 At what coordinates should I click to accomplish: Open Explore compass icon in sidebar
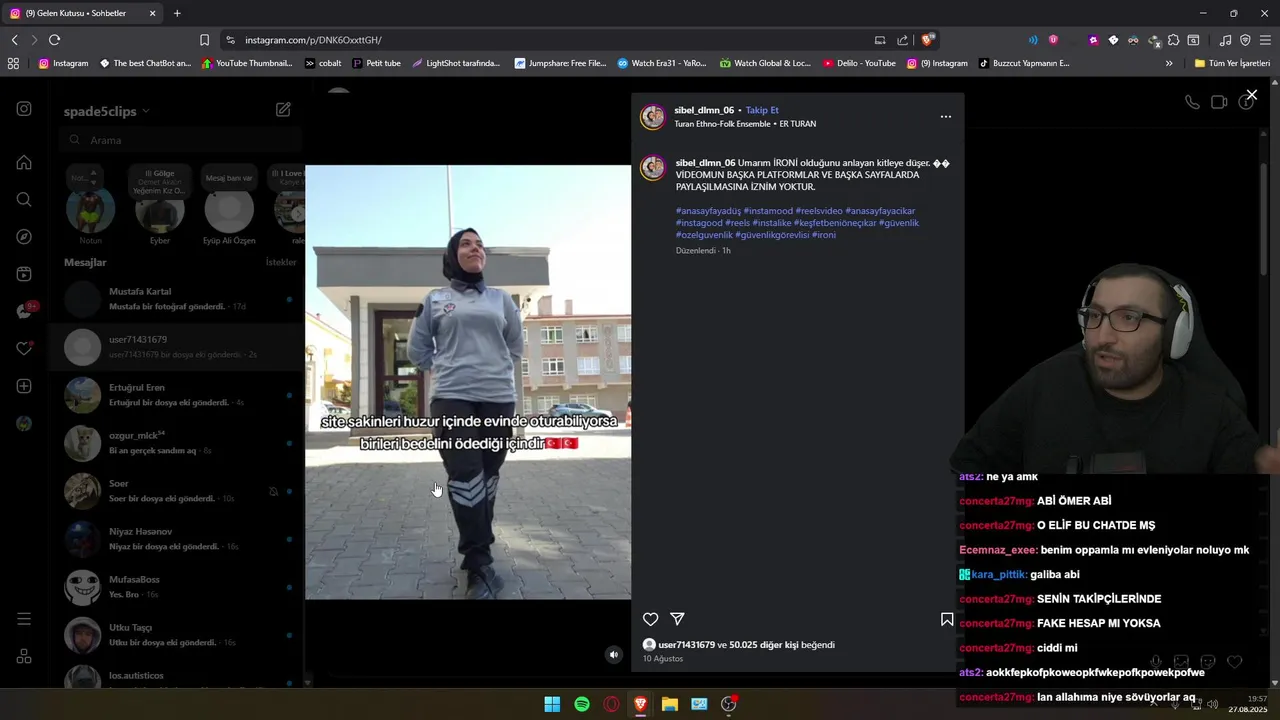[x=24, y=237]
